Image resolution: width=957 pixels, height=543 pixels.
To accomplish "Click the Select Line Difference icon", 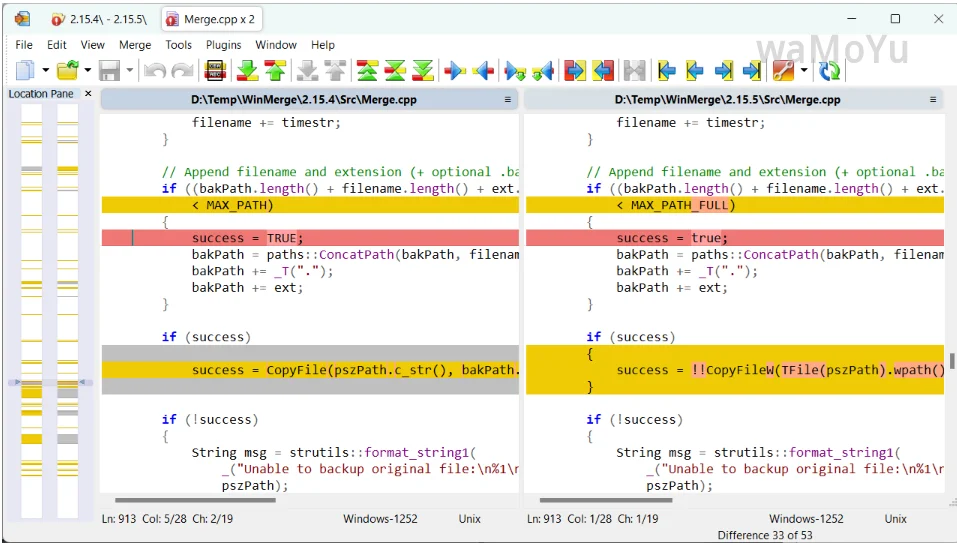I will 215,71.
